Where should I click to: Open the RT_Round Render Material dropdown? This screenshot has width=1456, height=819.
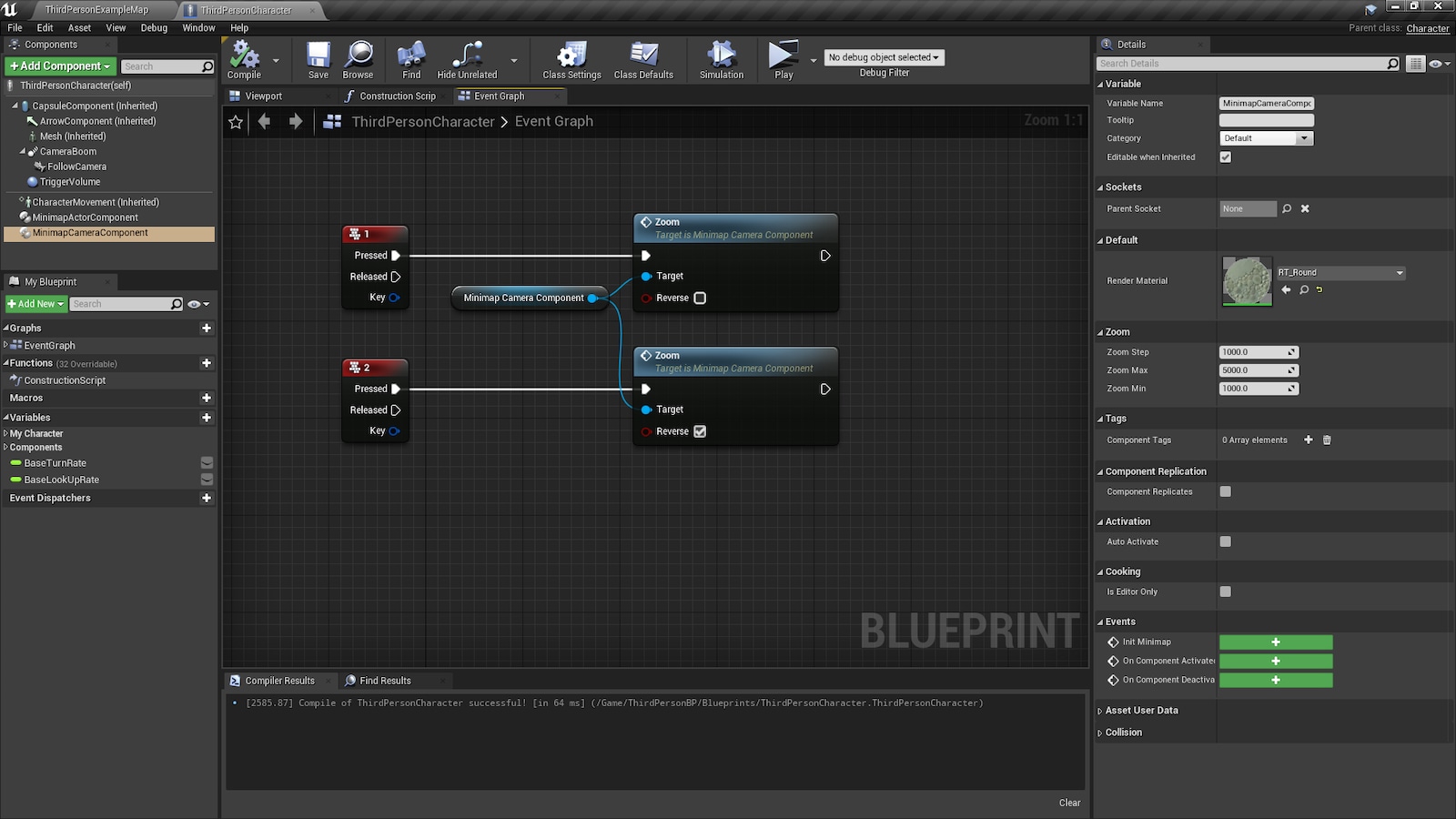(x=1341, y=272)
